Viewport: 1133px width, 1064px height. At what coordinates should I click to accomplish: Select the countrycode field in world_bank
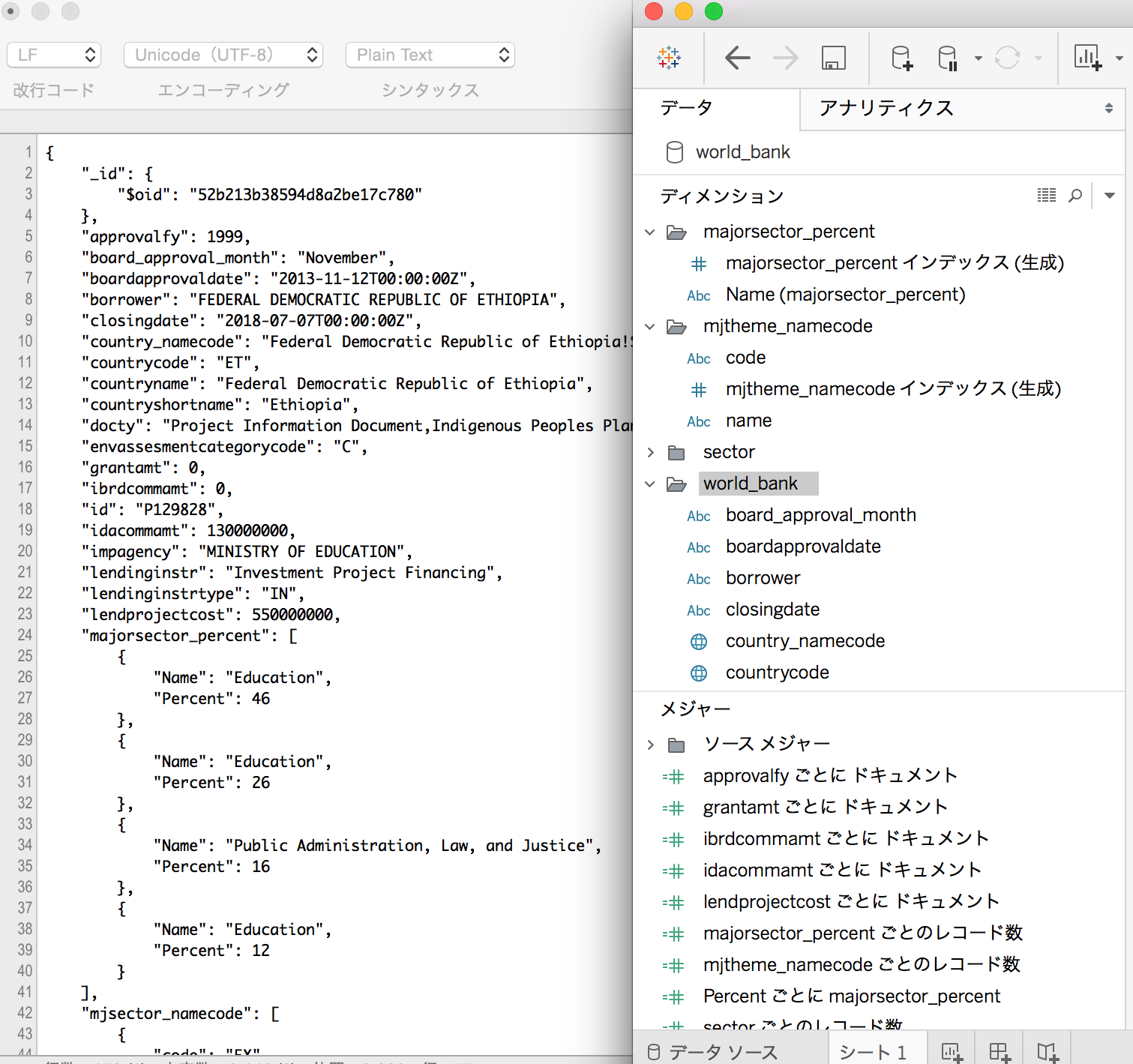[x=777, y=672]
